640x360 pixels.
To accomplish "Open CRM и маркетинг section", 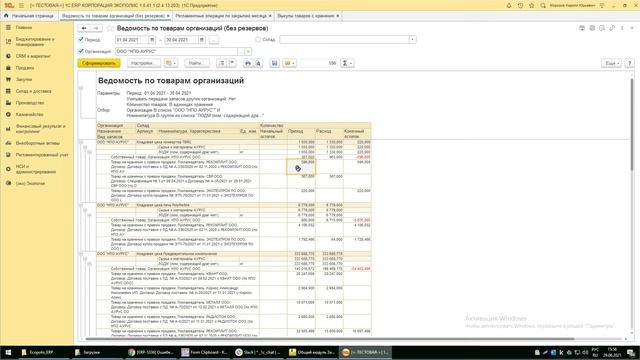I will click(x=33, y=56).
